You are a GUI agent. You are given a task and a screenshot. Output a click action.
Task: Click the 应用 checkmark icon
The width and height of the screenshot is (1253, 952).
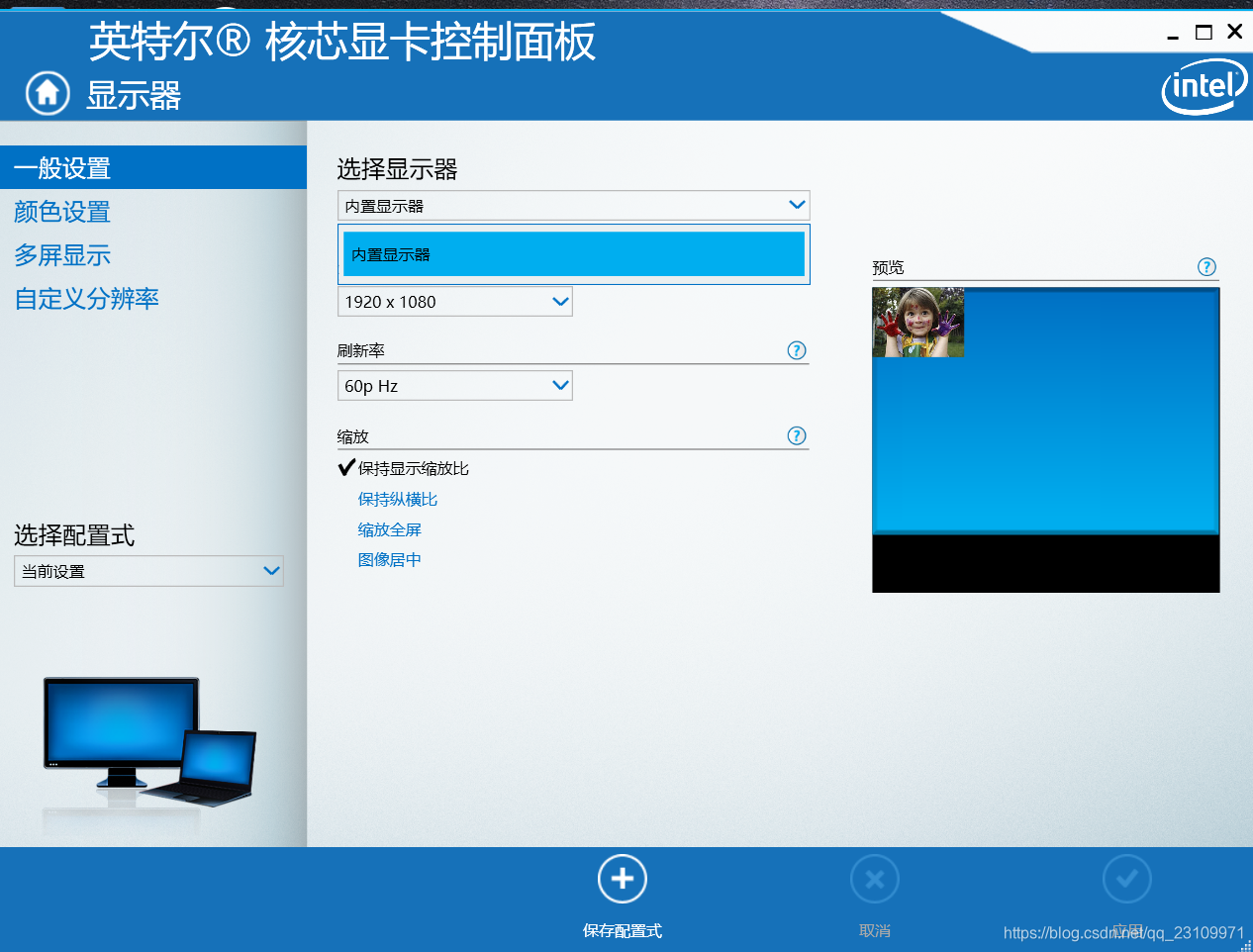pyautogui.click(x=1127, y=879)
